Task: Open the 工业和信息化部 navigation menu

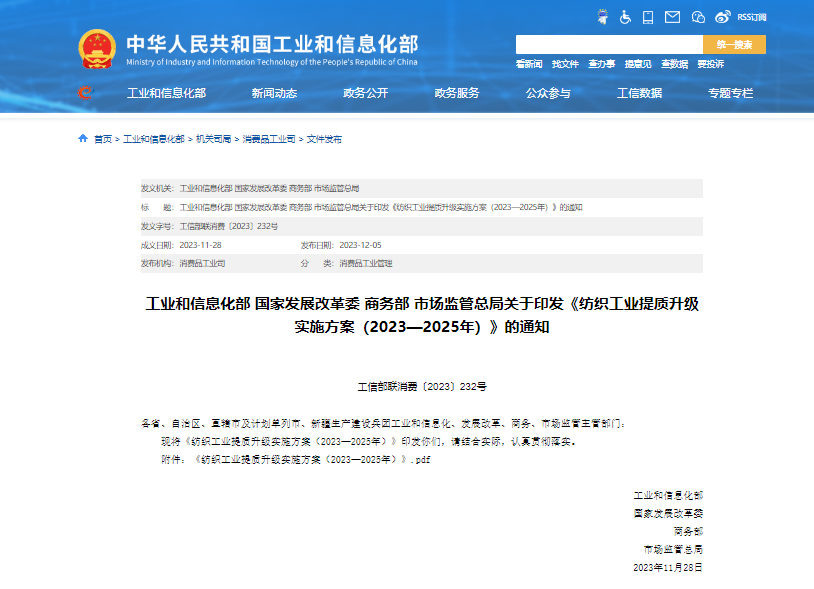Action: [x=166, y=93]
